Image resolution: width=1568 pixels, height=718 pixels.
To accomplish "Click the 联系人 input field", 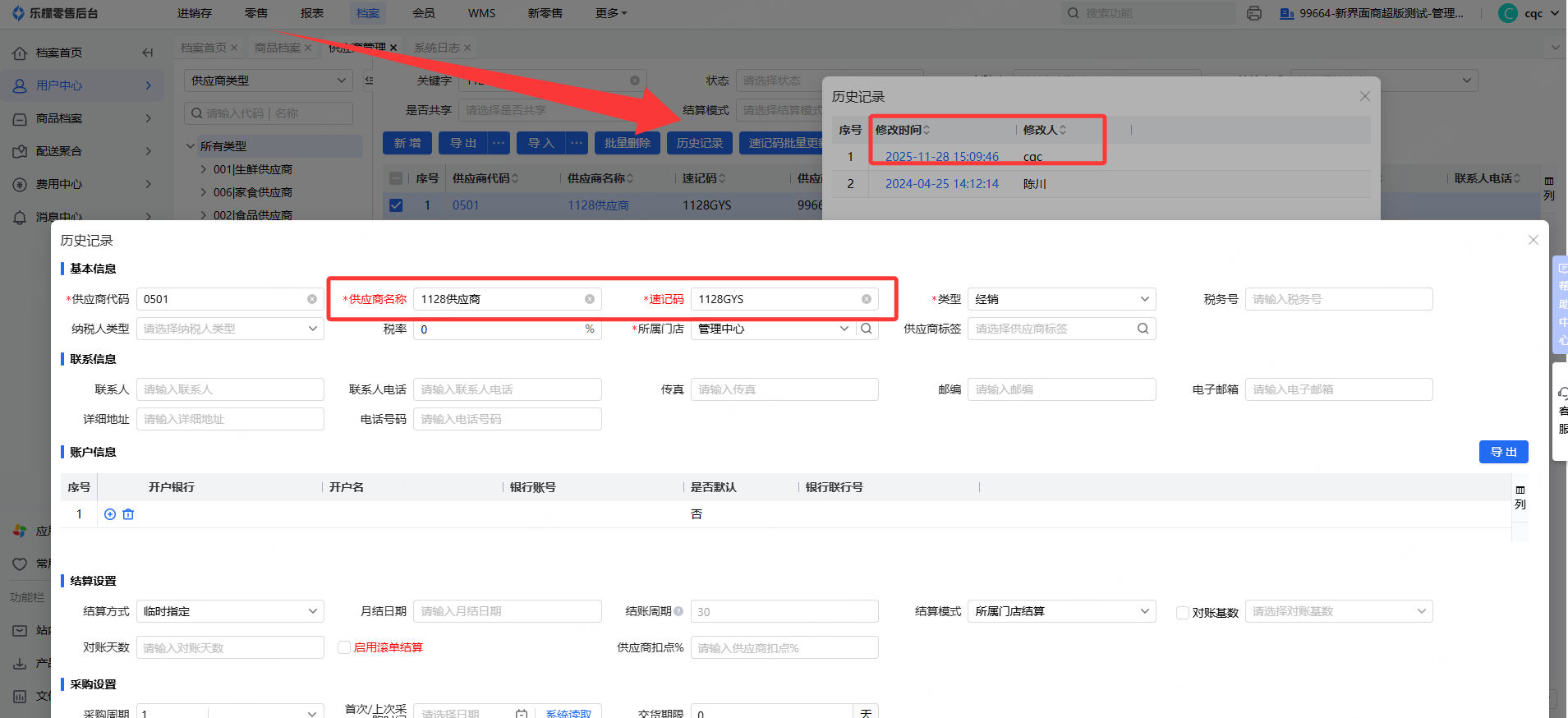I will tap(230, 389).
